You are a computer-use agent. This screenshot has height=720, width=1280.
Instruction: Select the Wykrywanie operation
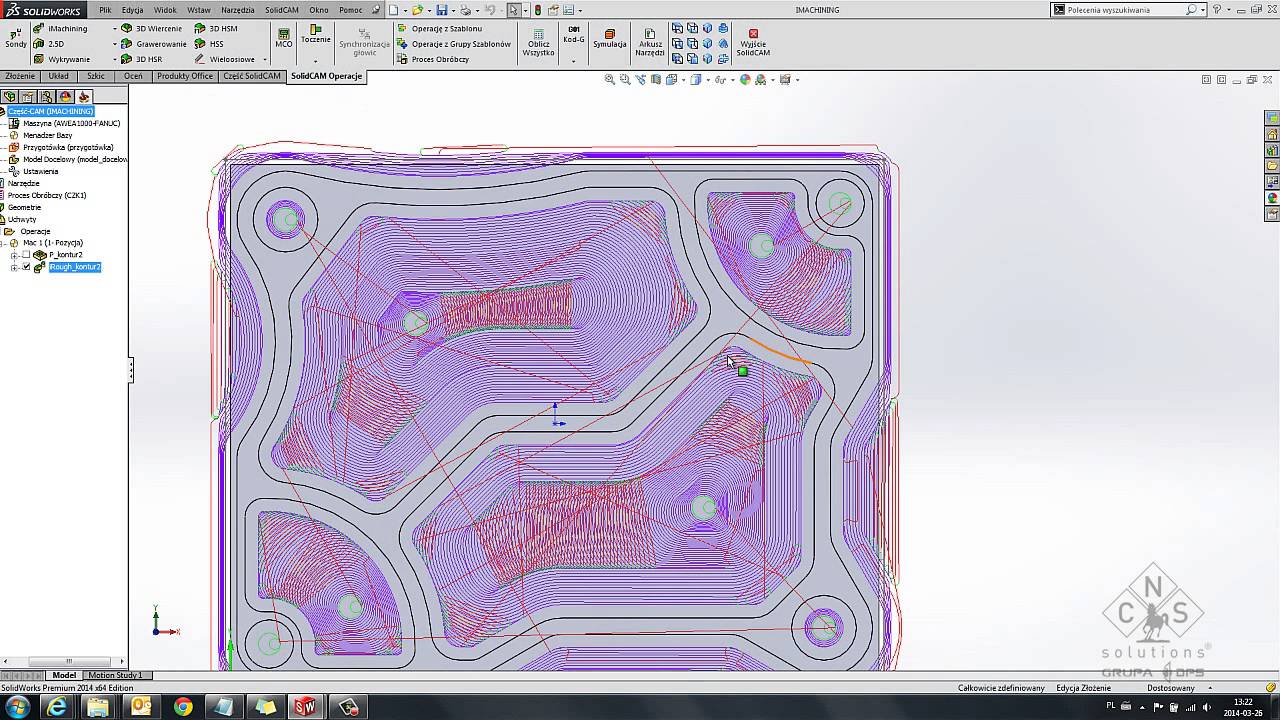(61, 59)
